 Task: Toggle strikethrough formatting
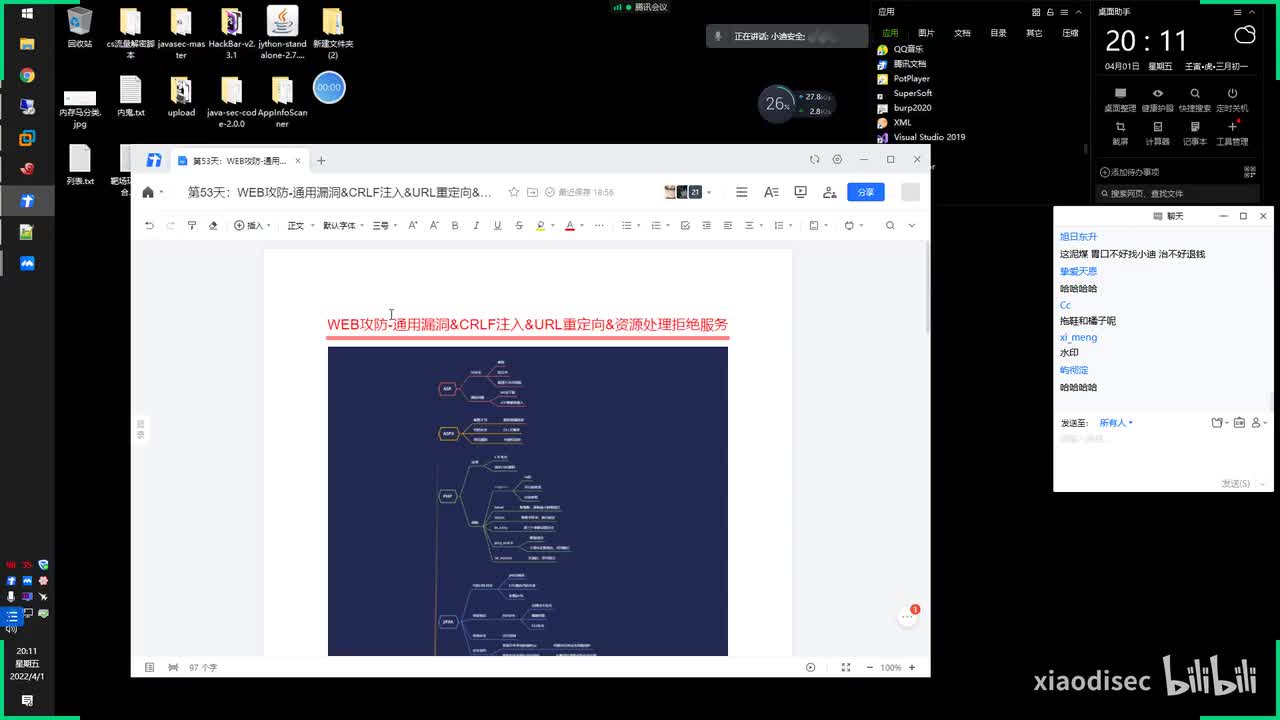pyautogui.click(x=518, y=226)
